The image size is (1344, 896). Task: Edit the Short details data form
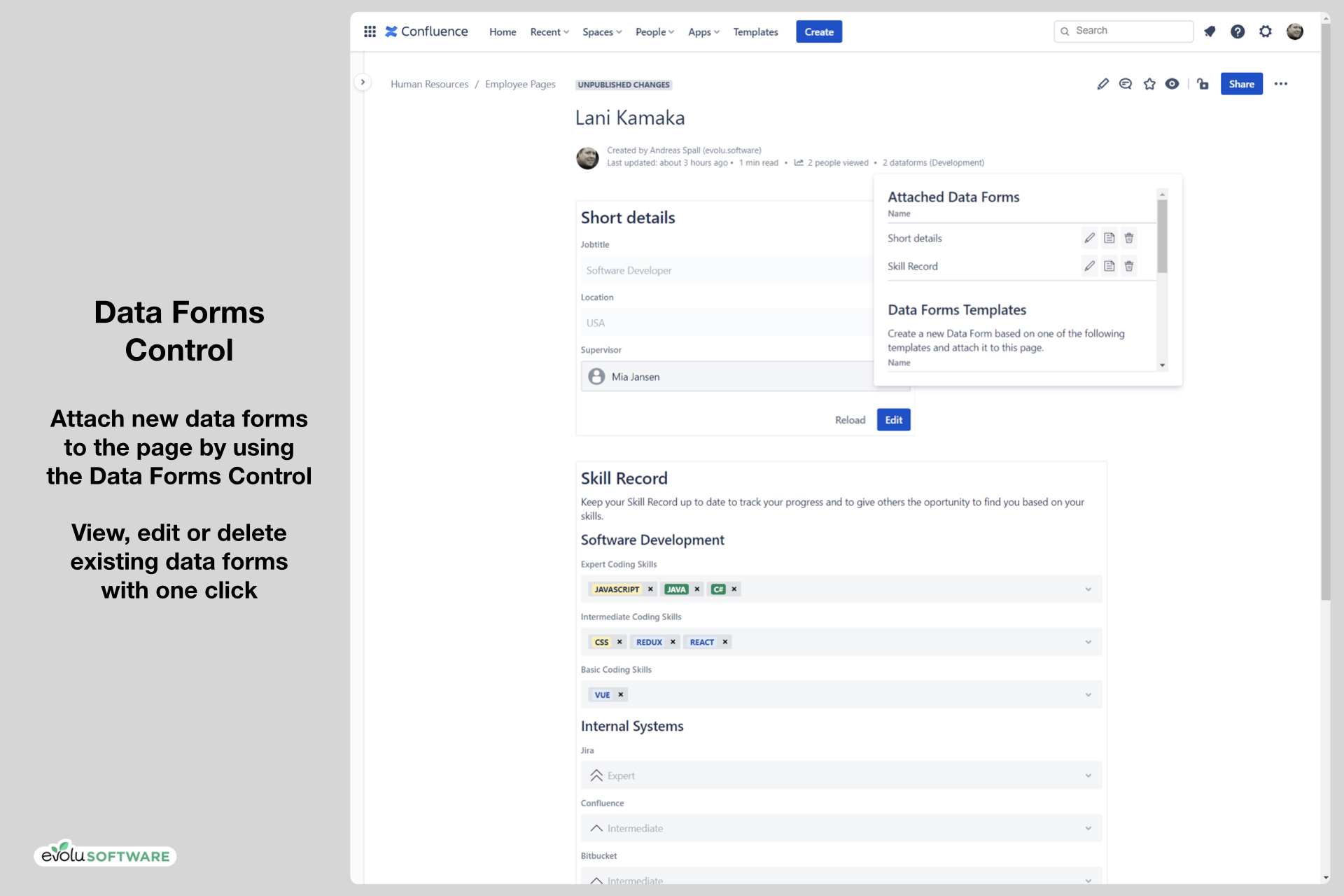pos(1089,238)
